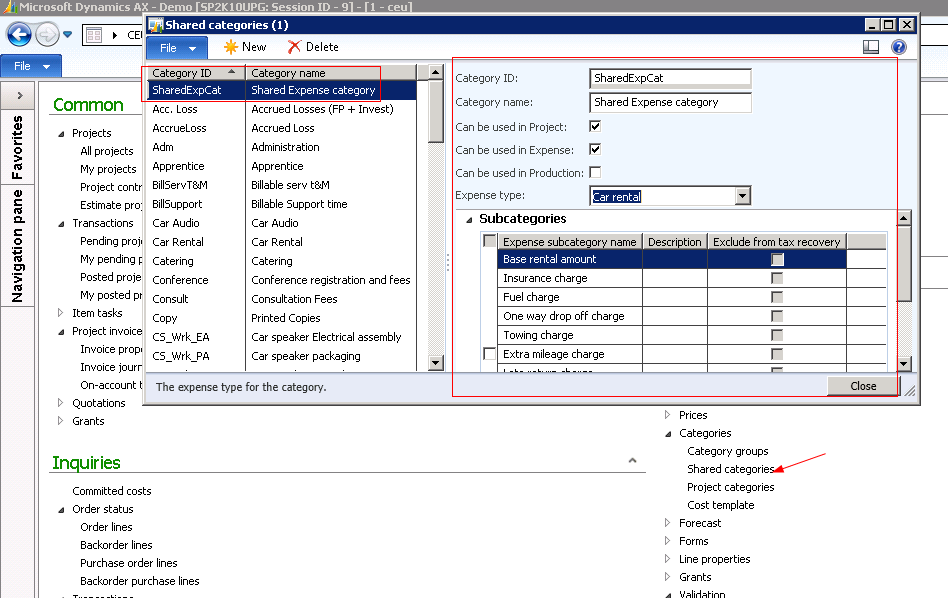Click the view layout icon beside Help
The width and height of the screenshot is (948, 598).
point(871,47)
